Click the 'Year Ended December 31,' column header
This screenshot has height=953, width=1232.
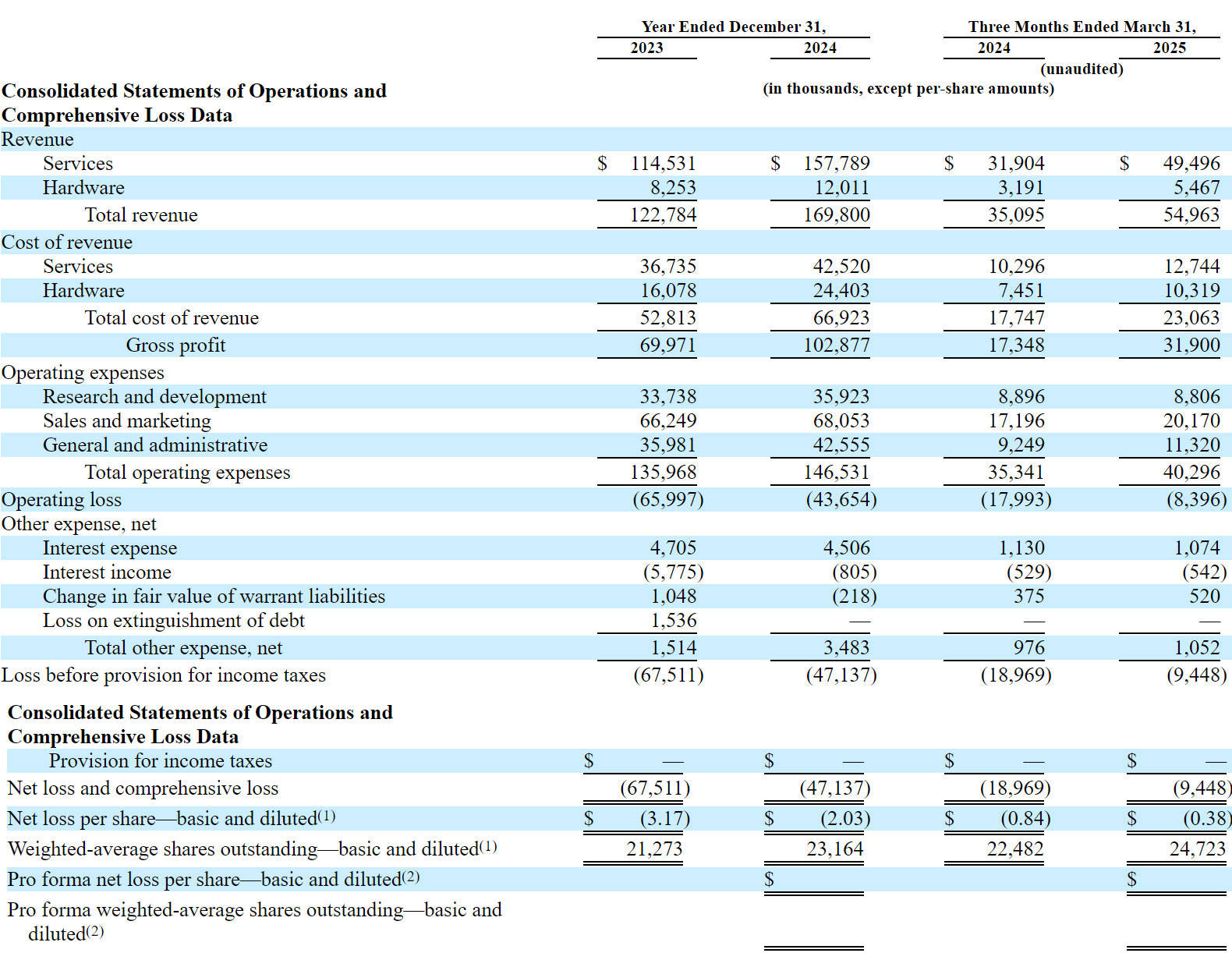733,27
